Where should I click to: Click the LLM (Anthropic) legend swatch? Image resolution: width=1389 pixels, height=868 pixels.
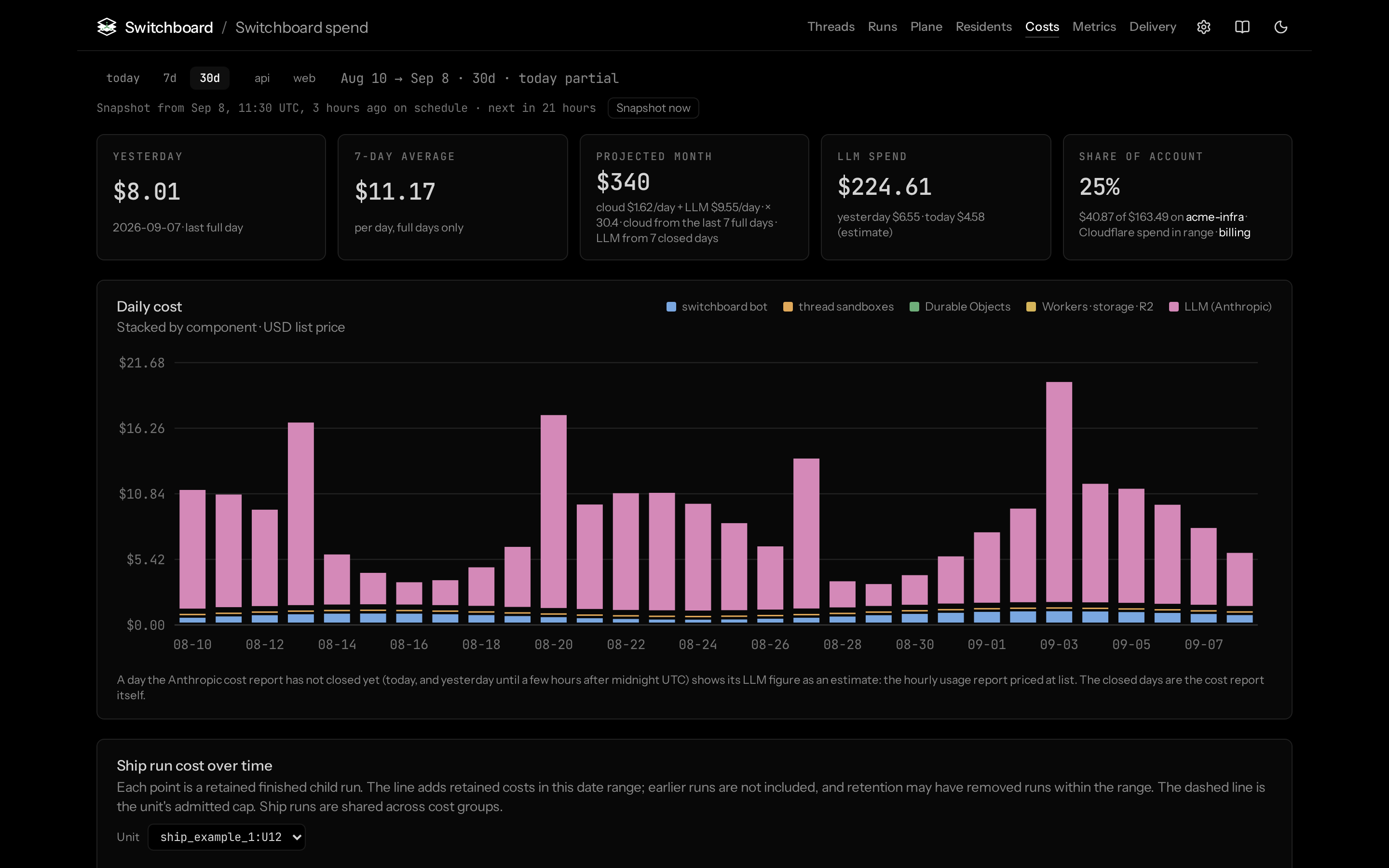(x=1174, y=307)
